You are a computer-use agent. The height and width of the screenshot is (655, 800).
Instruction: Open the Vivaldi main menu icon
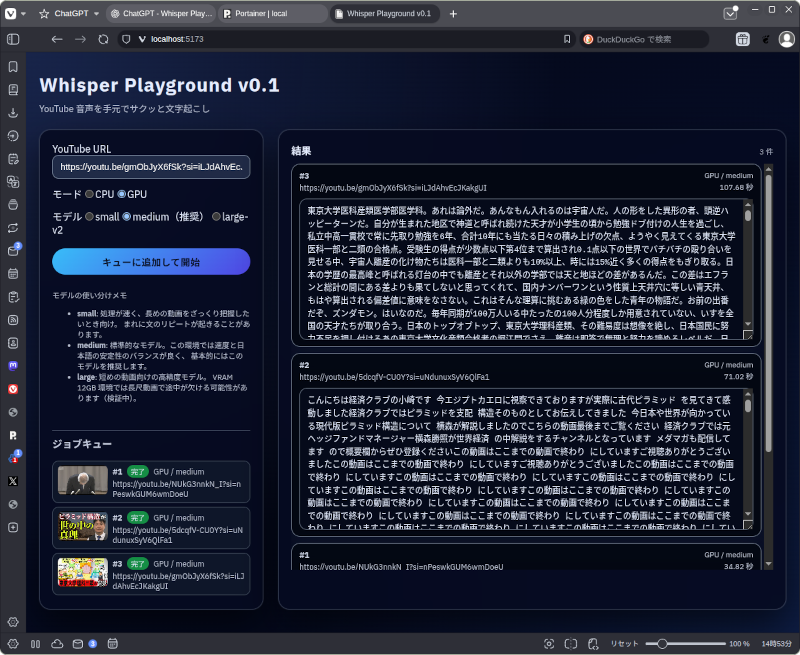pos(13,14)
